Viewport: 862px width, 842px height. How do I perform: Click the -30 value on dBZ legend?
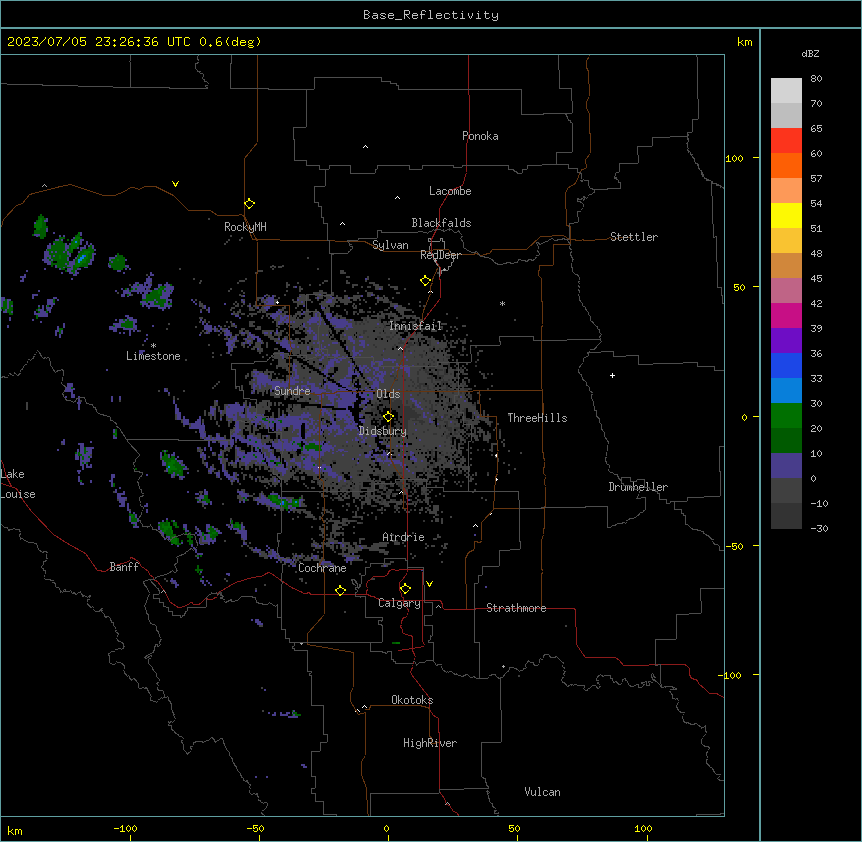(819, 529)
